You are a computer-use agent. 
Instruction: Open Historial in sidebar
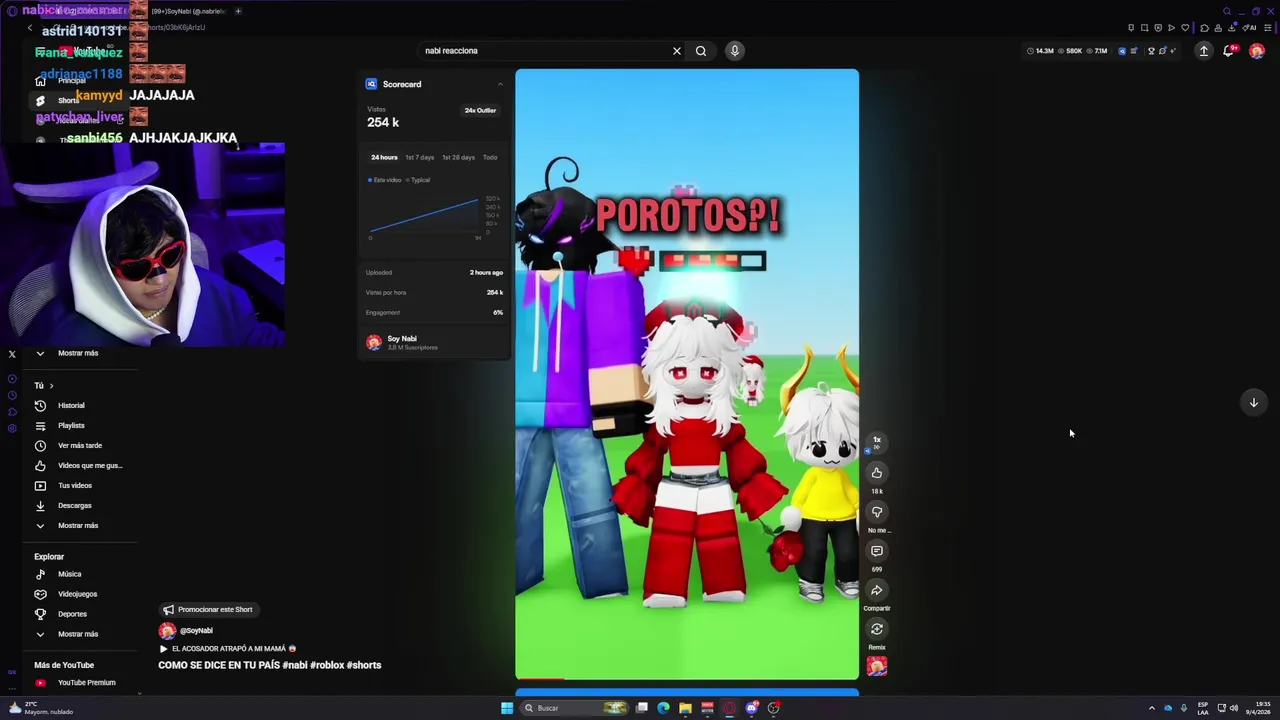pyautogui.click(x=78, y=405)
